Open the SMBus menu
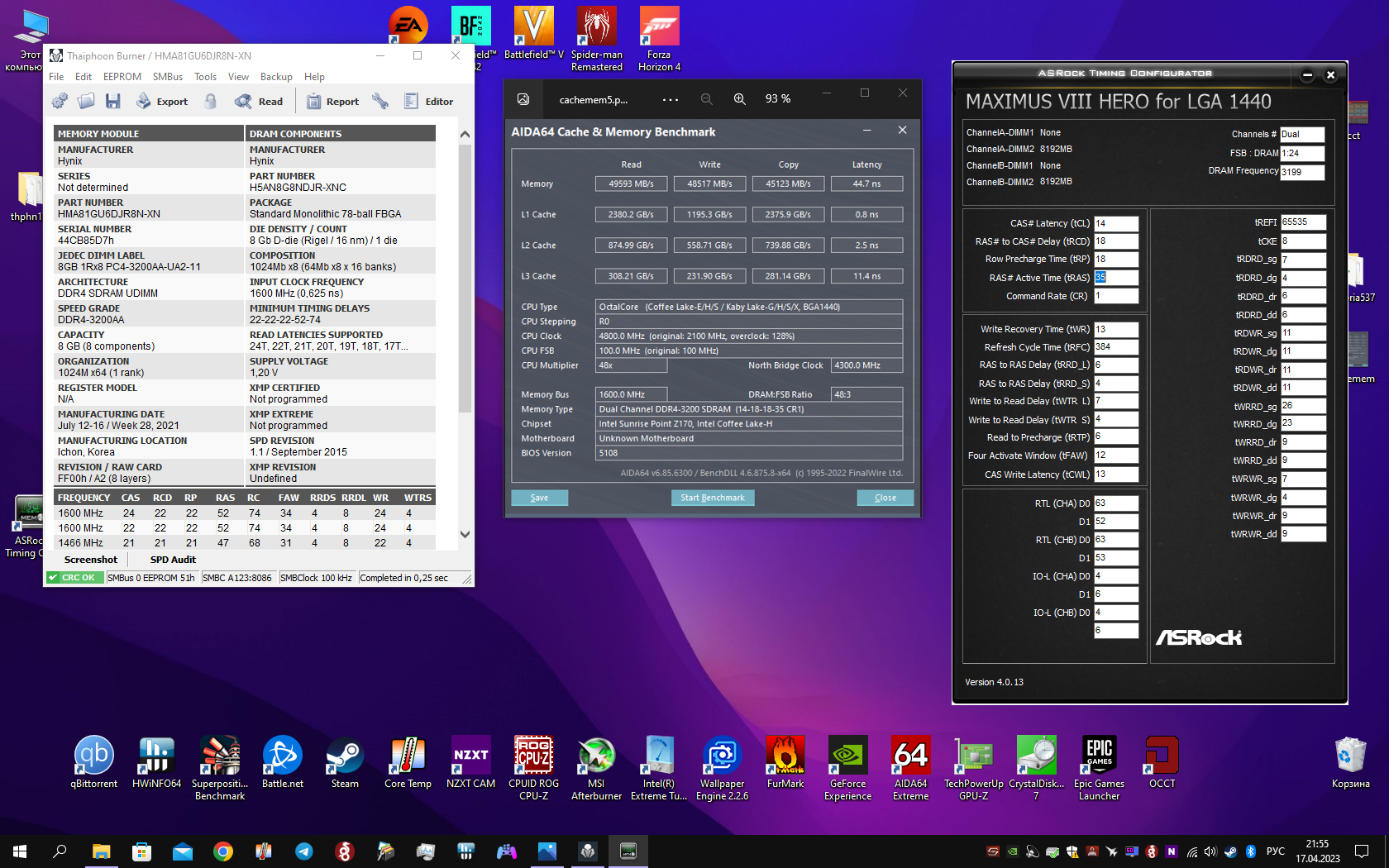The image size is (1389, 868). (167, 77)
